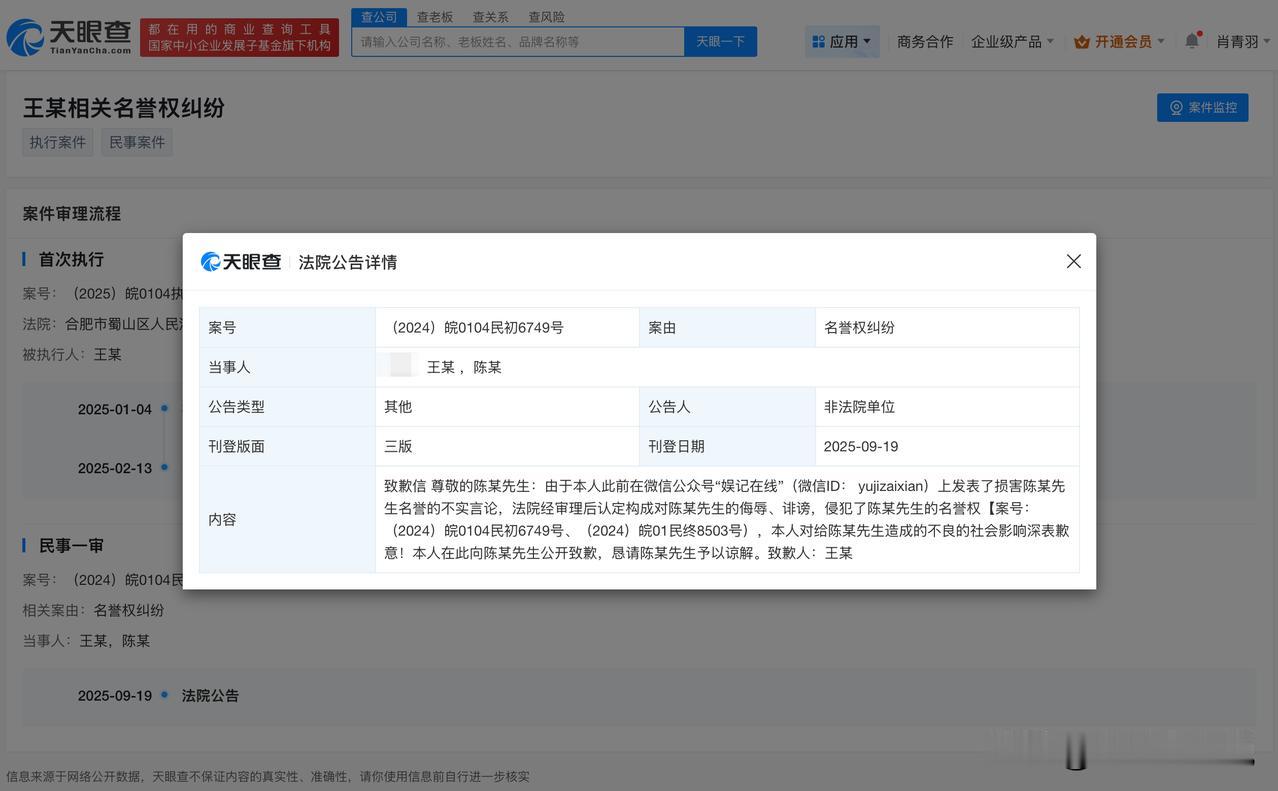Click the TianYanCha logo
The width and height of the screenshot is (1278, 791).
[x=69, y=37]
